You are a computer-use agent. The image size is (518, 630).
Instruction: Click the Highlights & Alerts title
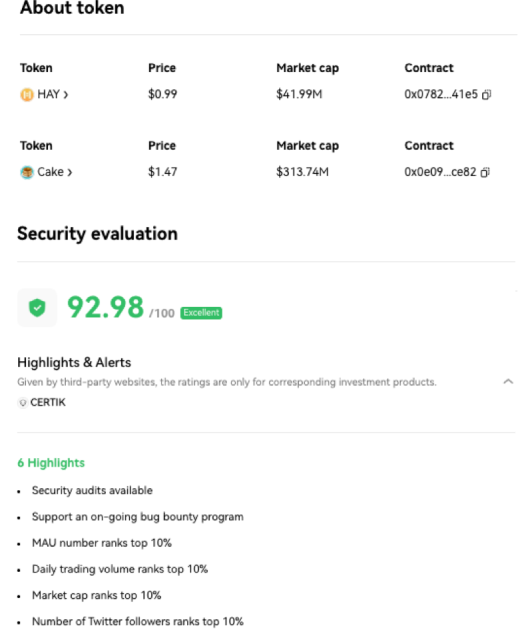click(x=74, y=362)
